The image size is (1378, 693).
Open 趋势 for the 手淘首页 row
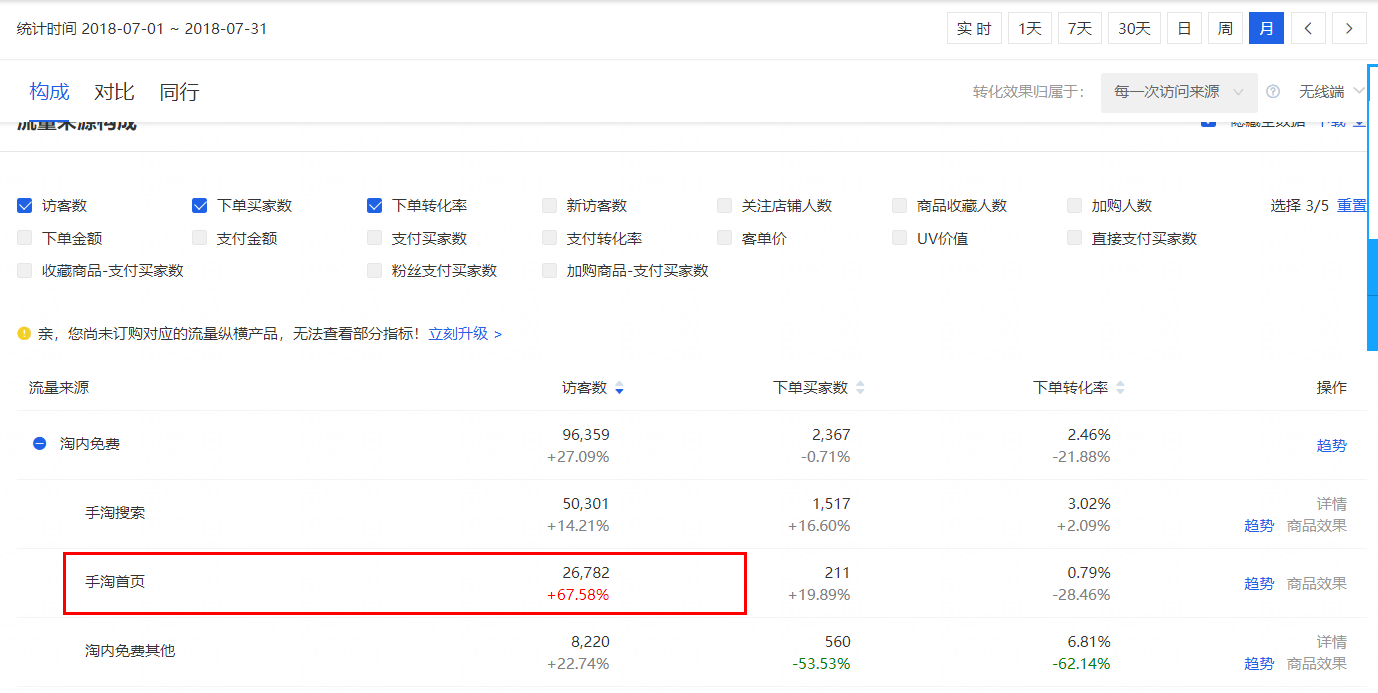coord(1259,583)
